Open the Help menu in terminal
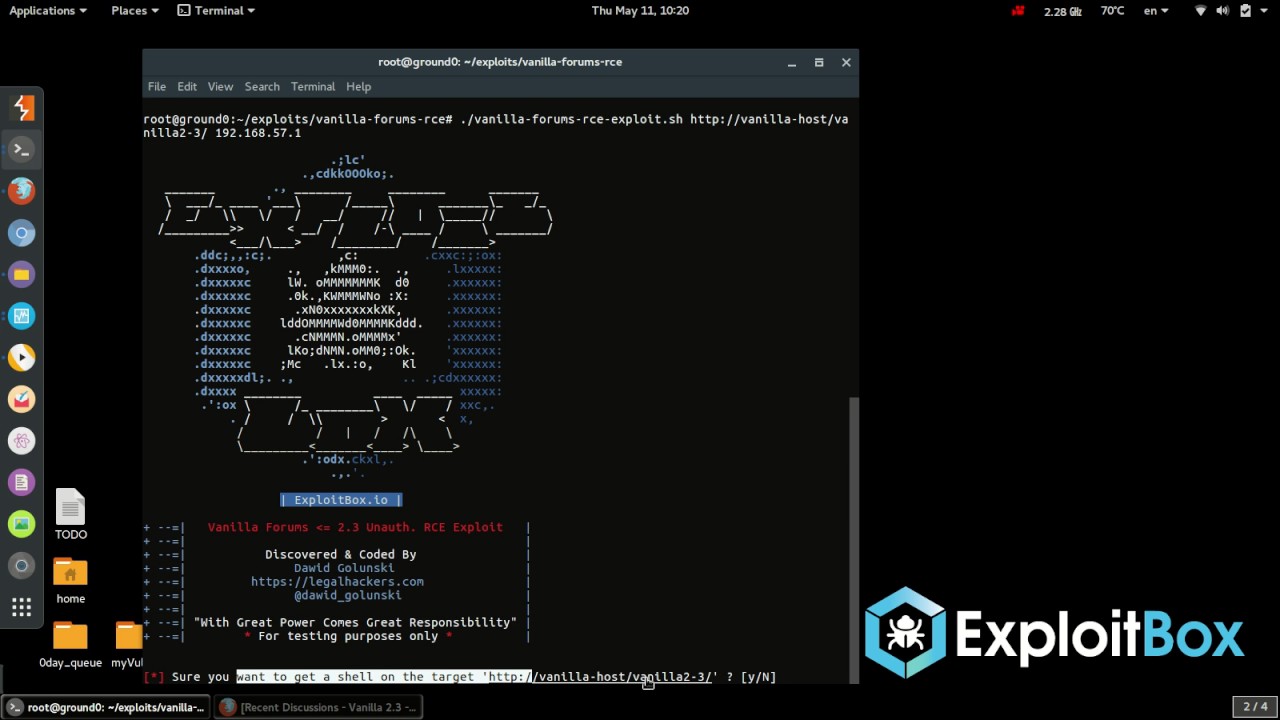 tap(358, 87)
